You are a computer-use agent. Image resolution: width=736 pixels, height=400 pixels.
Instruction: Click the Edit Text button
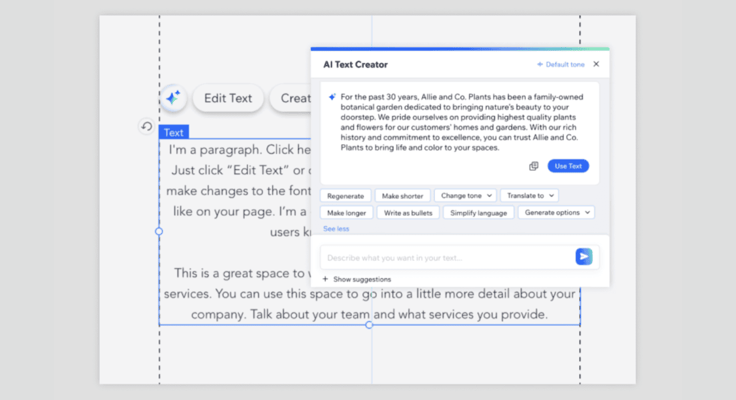[228, 98]
